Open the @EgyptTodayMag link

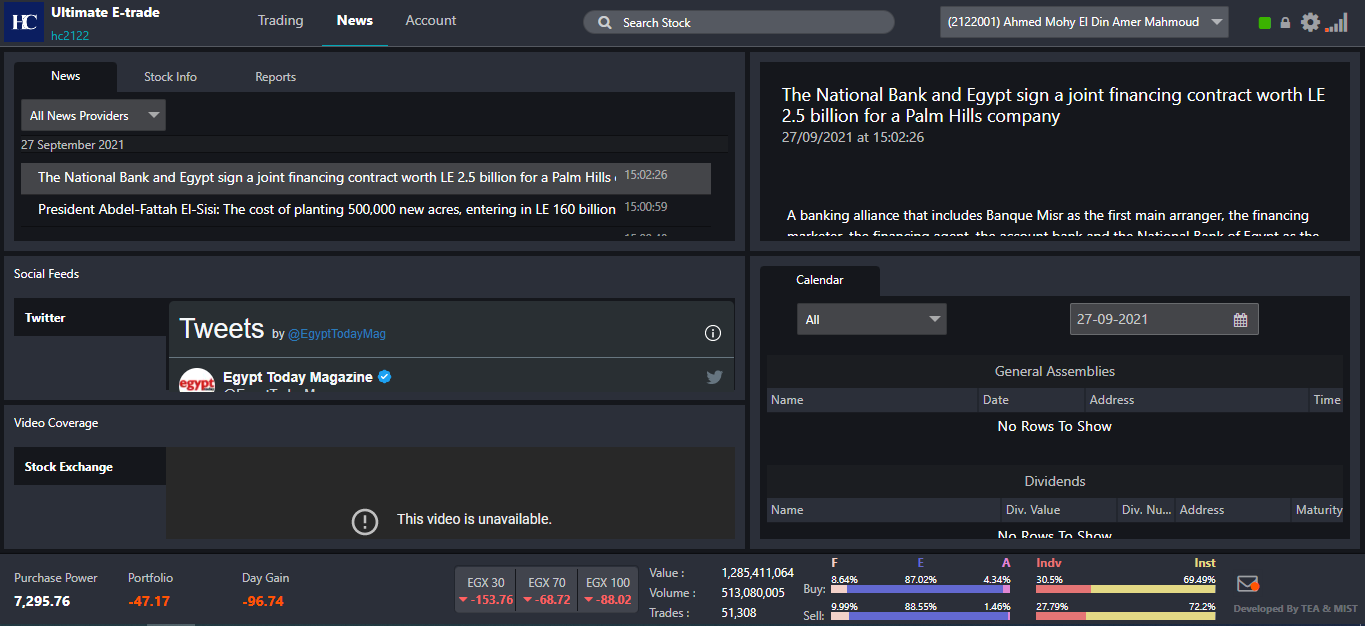tap(337, 334)
